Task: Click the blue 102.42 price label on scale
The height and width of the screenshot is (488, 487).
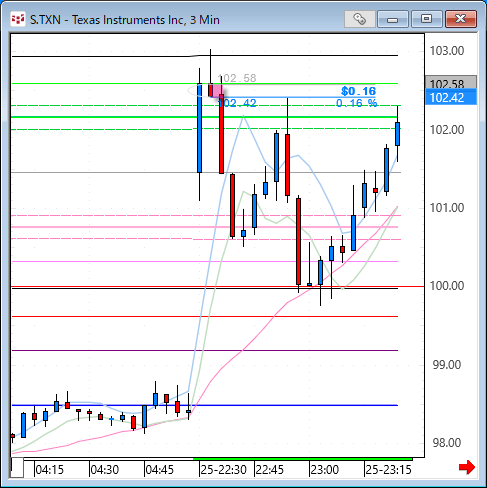Action: 451,98
